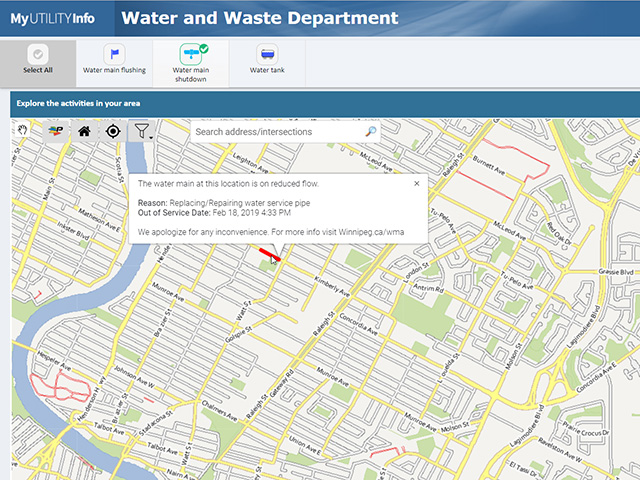Click the basemap layers icon
This screenshot has width=640, height=480.
(x=56, y=131)
